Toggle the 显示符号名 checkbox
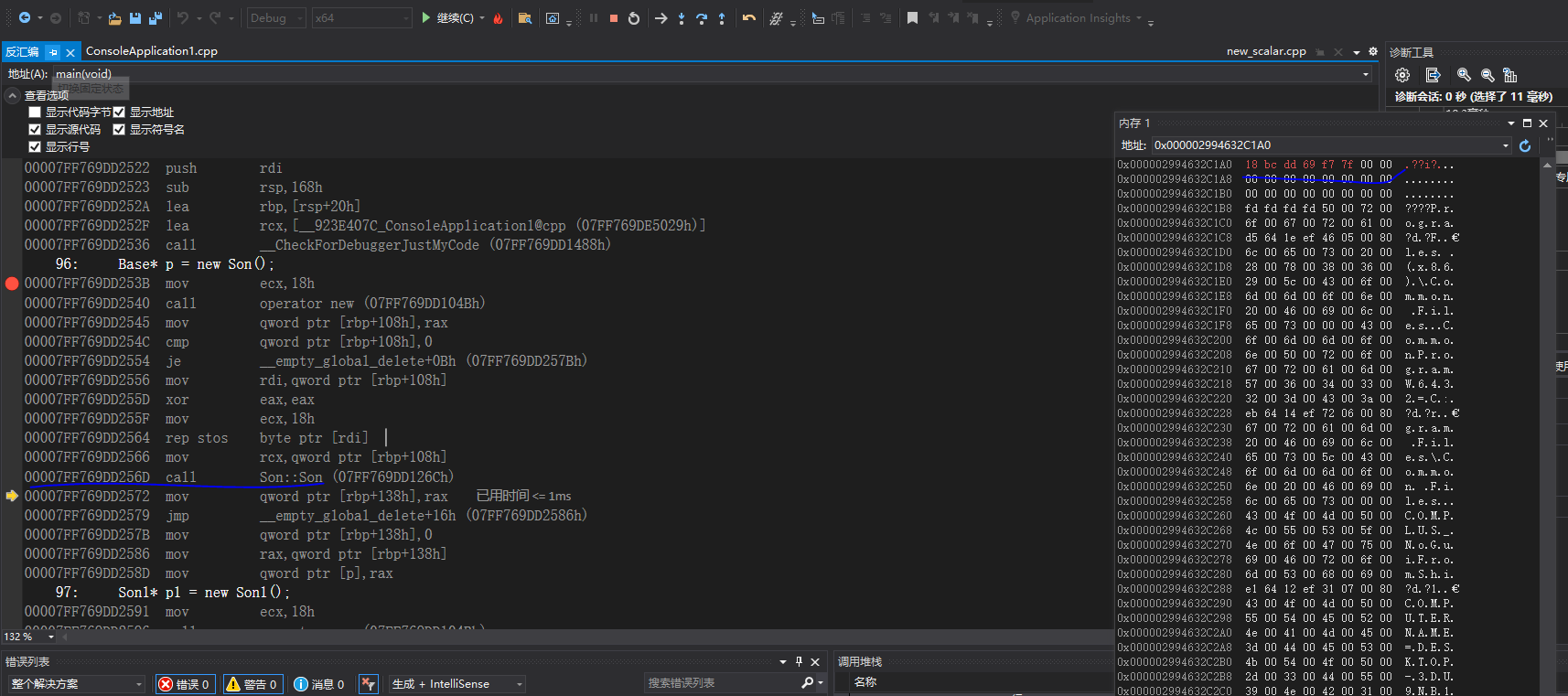Viewport: 1568px width, 696px height. (119, 130)
